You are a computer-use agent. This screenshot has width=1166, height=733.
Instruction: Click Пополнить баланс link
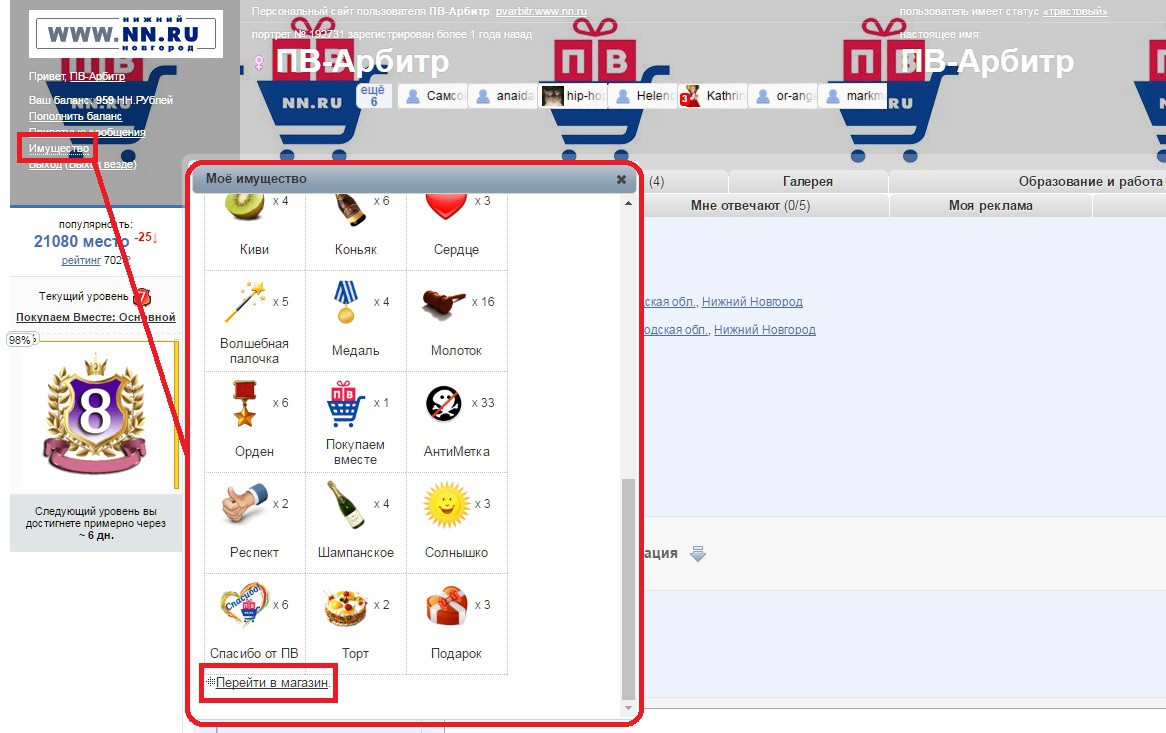75,116
